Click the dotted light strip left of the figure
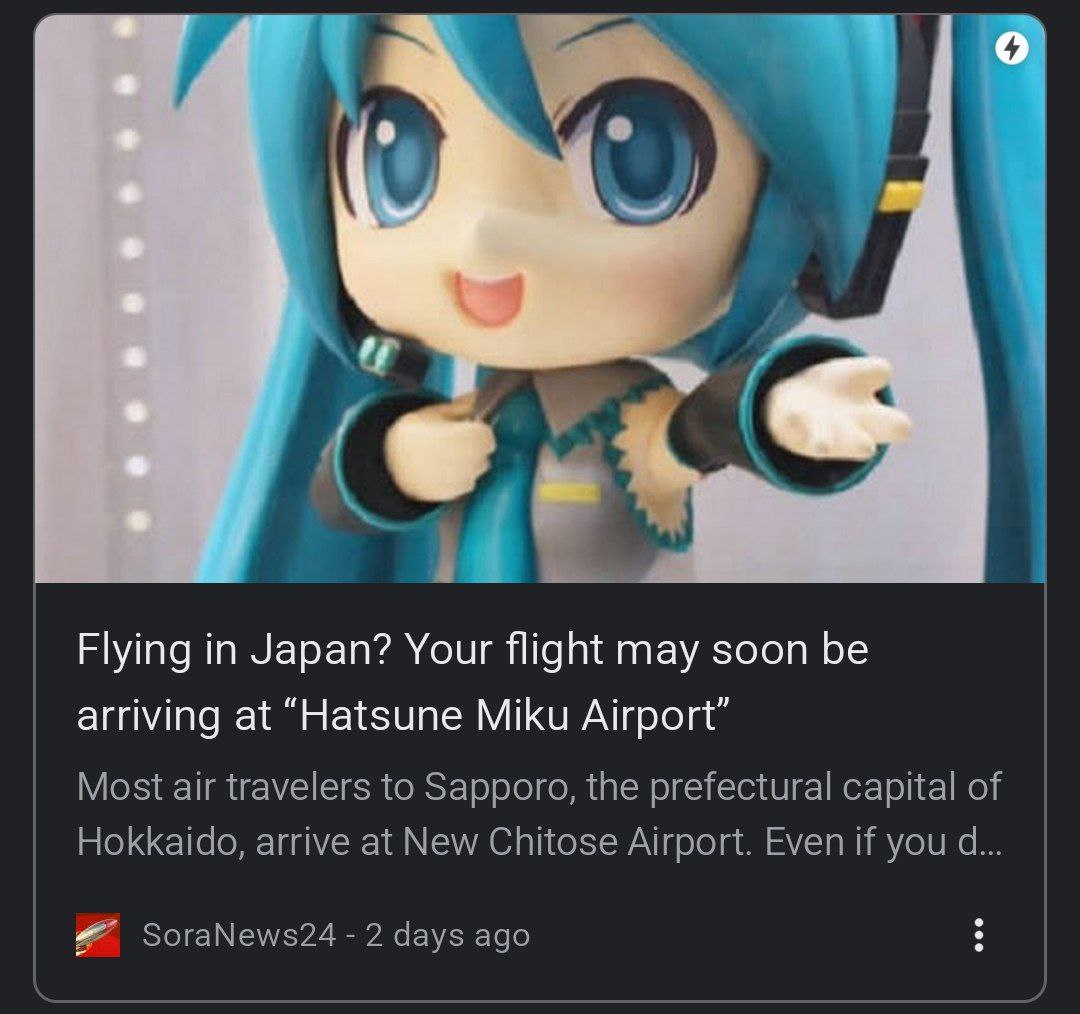Screen dimensions: 1080x1014 click(131, 276)
